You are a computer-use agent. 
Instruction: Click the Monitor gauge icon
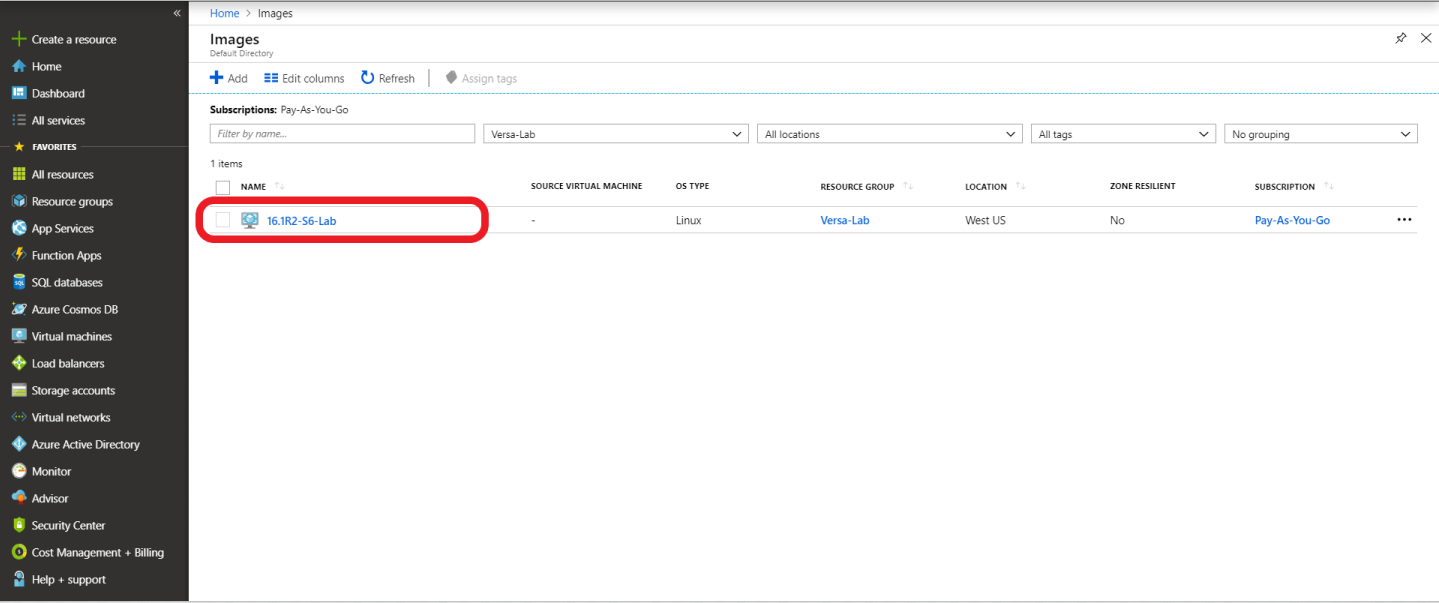click(18, 471)
